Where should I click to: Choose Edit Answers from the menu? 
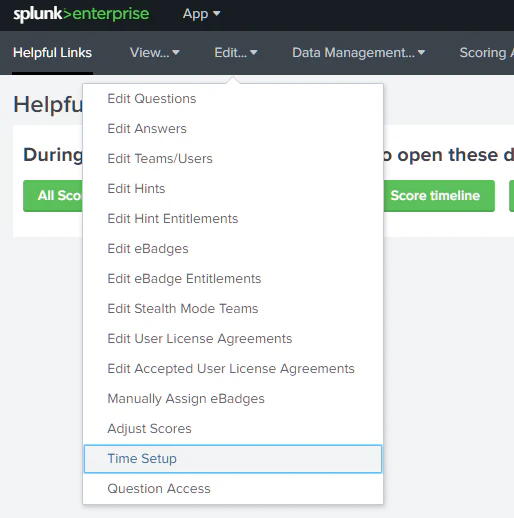233,129
